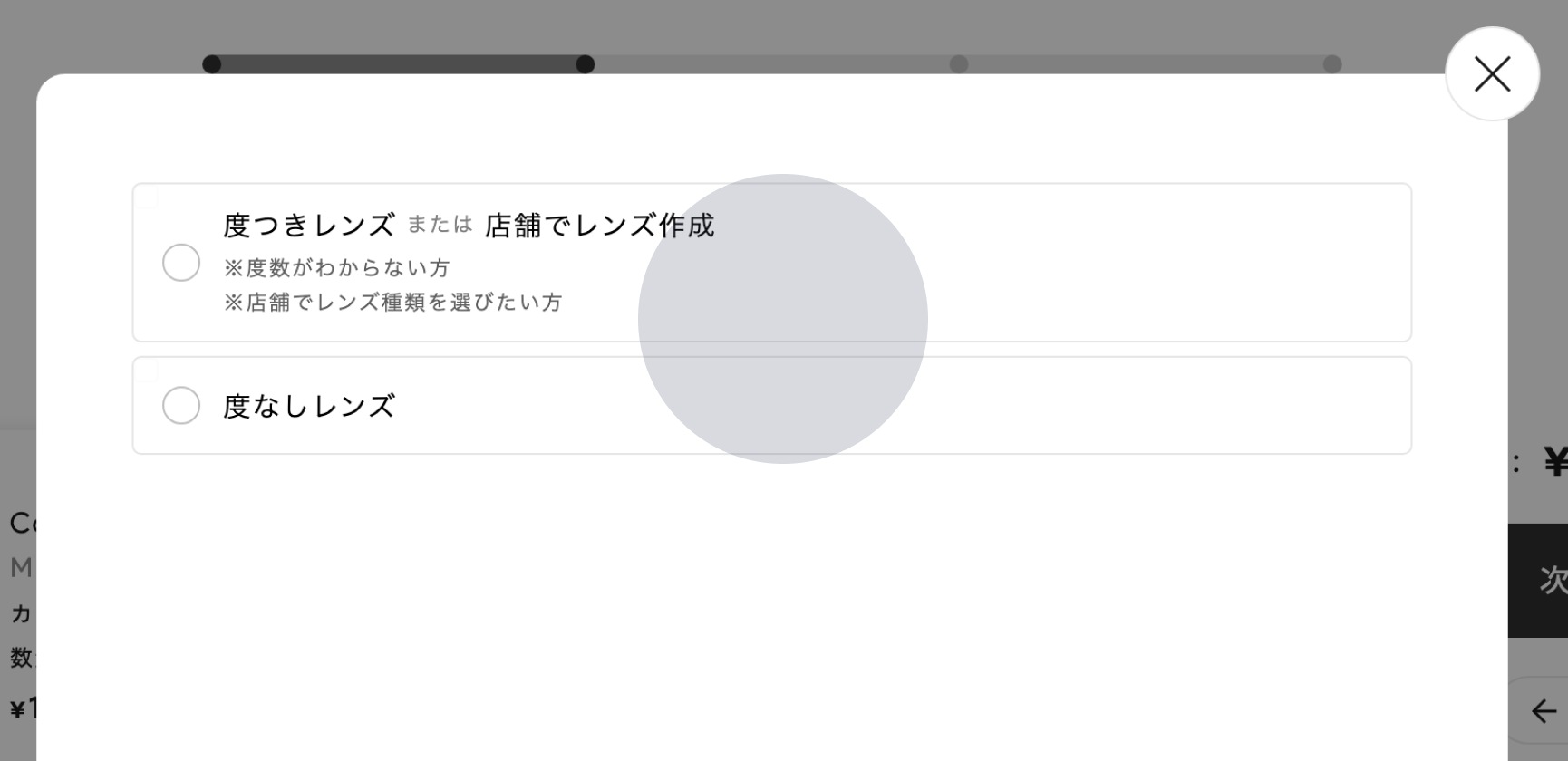The width and height of the screenshot is (1568, 761).
Task: Tap the gray circular overlay in the center
Action: click(x=783, y=319)
